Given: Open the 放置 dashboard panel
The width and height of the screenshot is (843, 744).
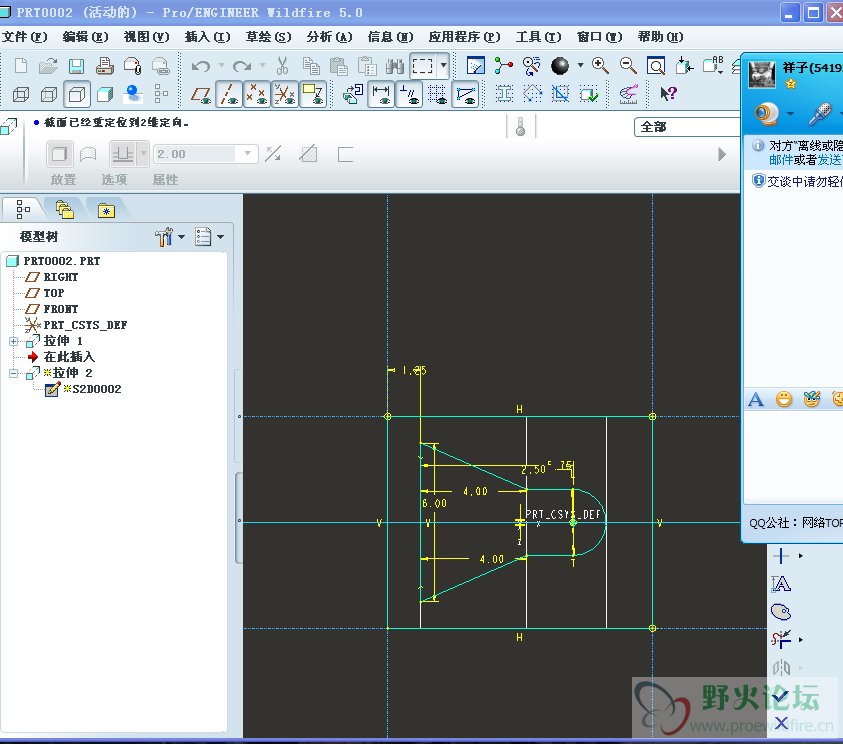Looking at the screenshot, I should click(x=63, y=180).
